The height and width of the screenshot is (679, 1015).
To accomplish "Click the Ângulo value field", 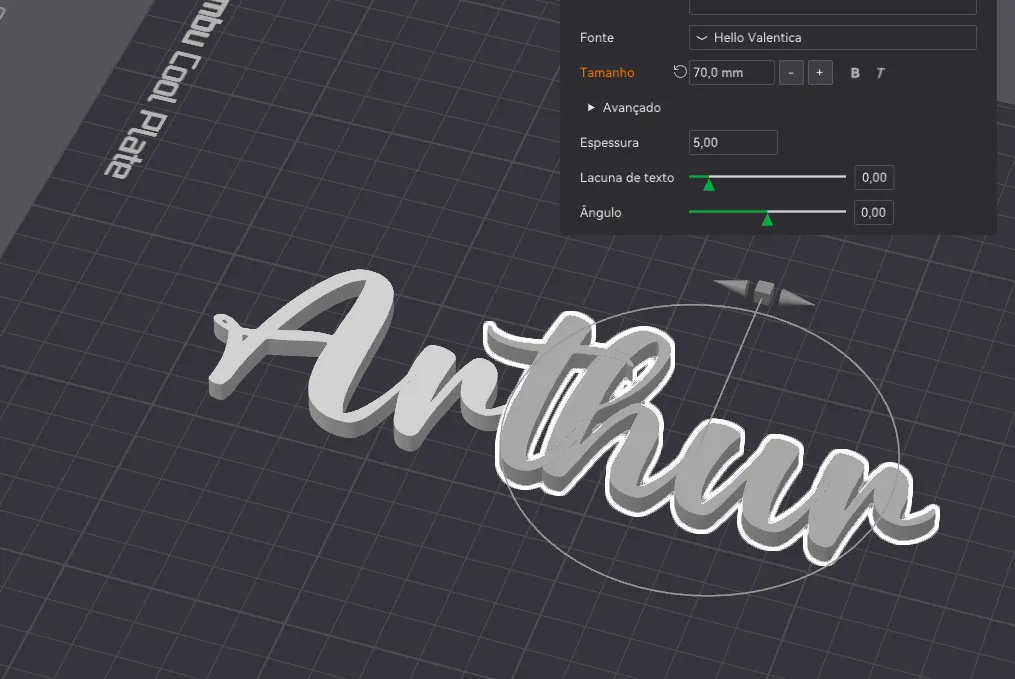I will pyautogui.click(x=874, y=212).
